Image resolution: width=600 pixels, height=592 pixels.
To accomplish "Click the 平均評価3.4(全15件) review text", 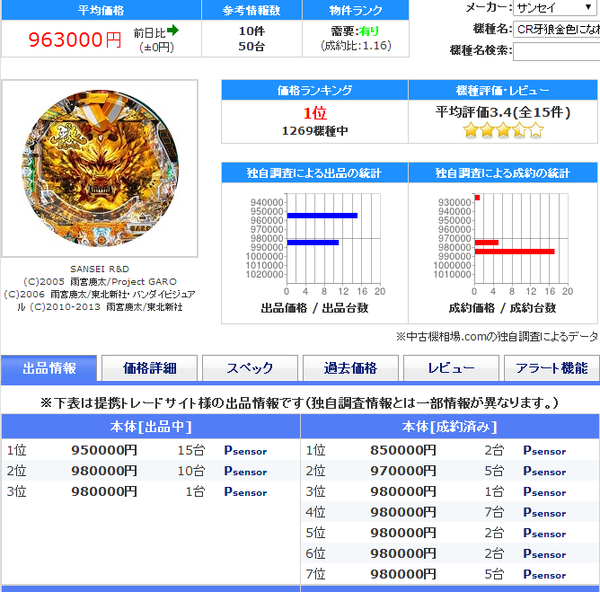I will pyautogui.click(x=503, y=113).
